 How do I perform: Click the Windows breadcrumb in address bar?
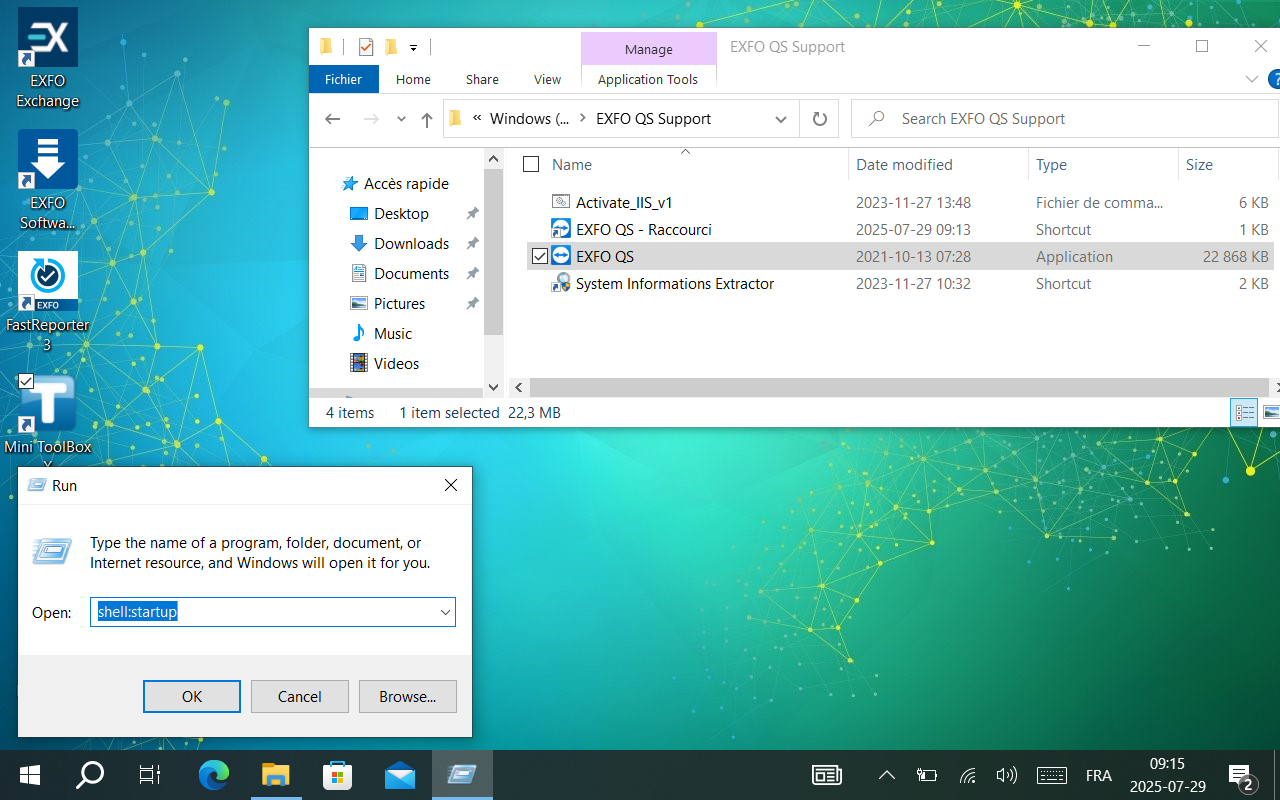pos(530,119)
